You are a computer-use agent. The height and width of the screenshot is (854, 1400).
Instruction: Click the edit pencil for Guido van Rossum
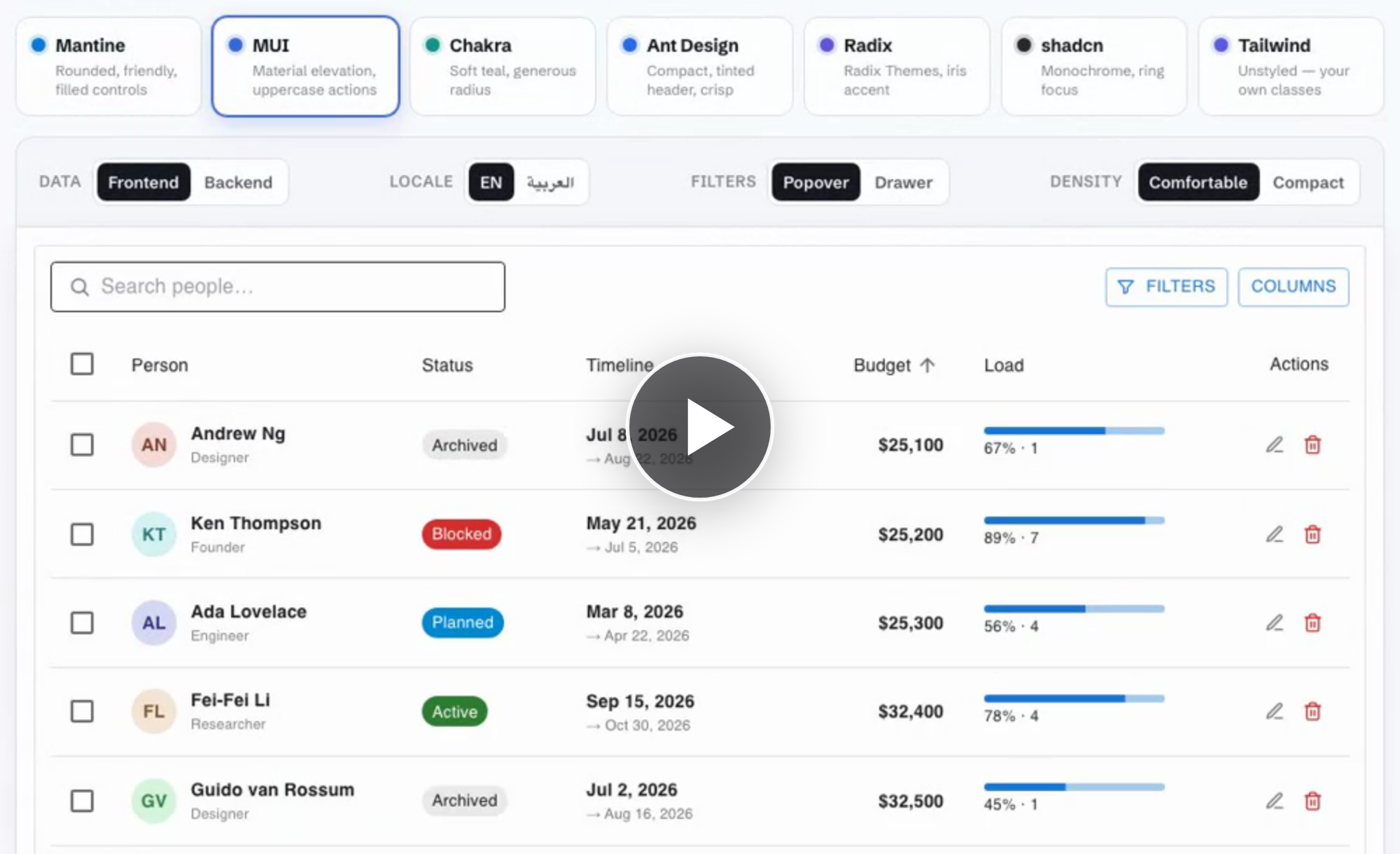(1275, 800)
